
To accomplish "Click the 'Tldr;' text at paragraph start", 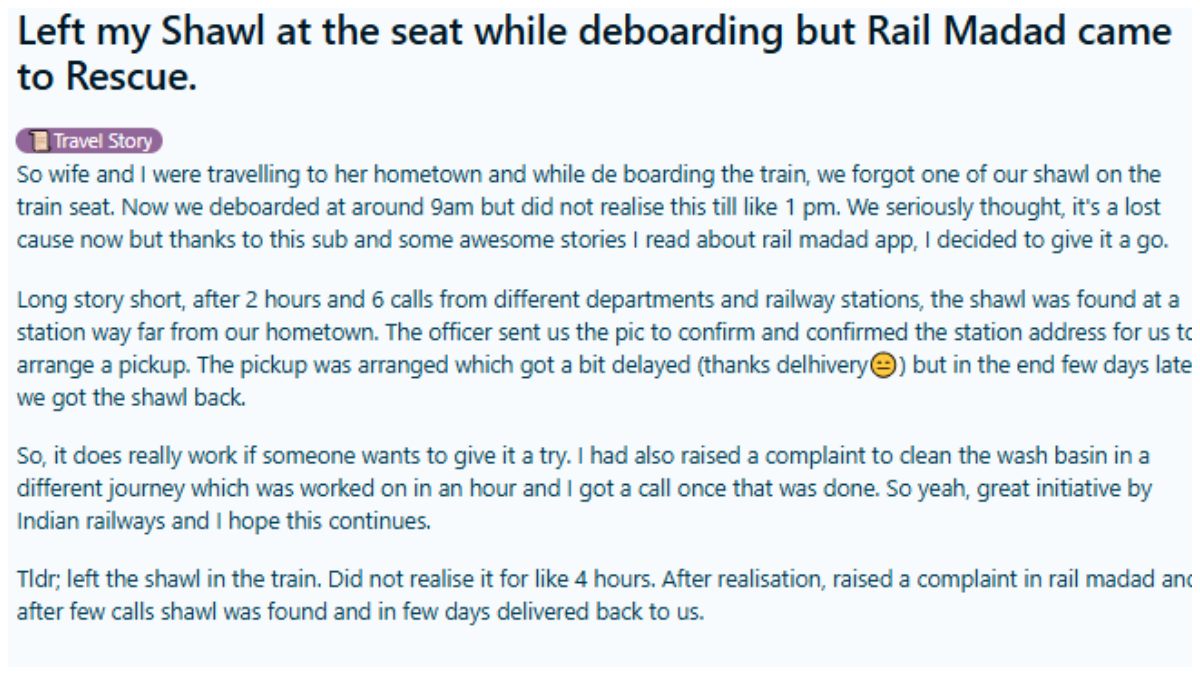I will pyautogui.click(x=39, y=579).
